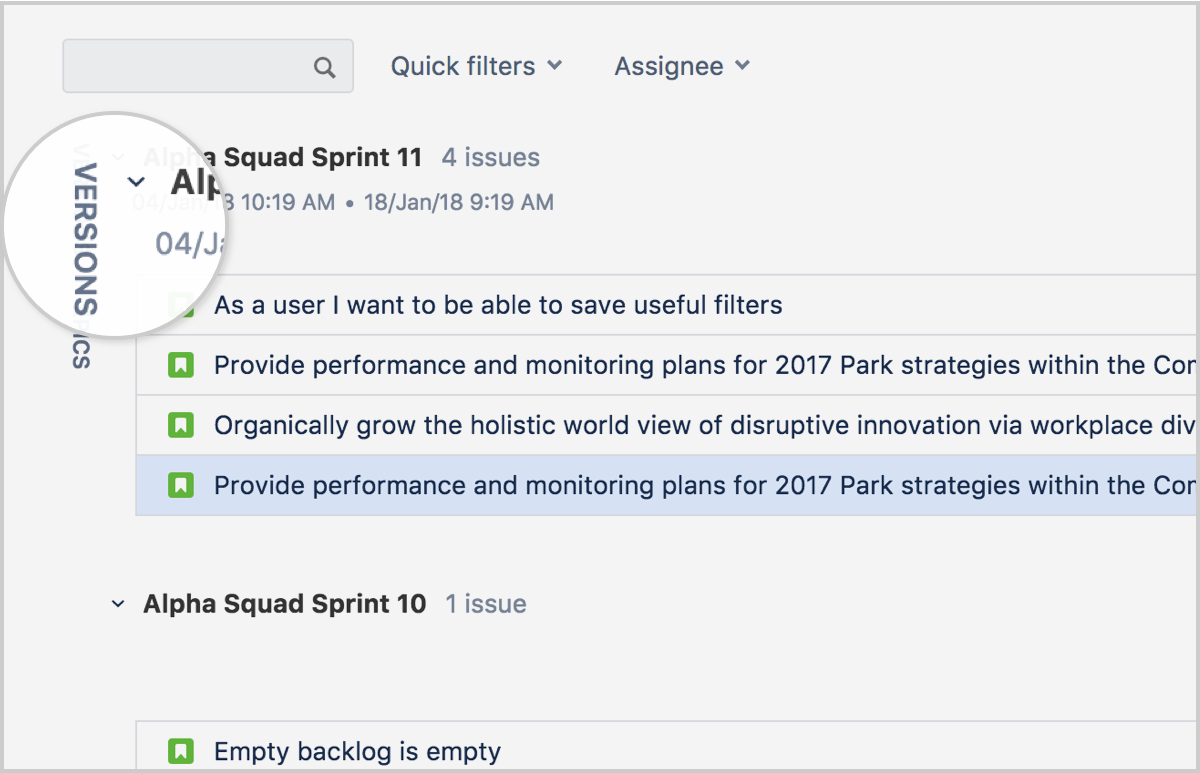This screenshot has height=773, width=1200.
Task: Open the Quick filters dropdown
Action: (x=476, y=66)
